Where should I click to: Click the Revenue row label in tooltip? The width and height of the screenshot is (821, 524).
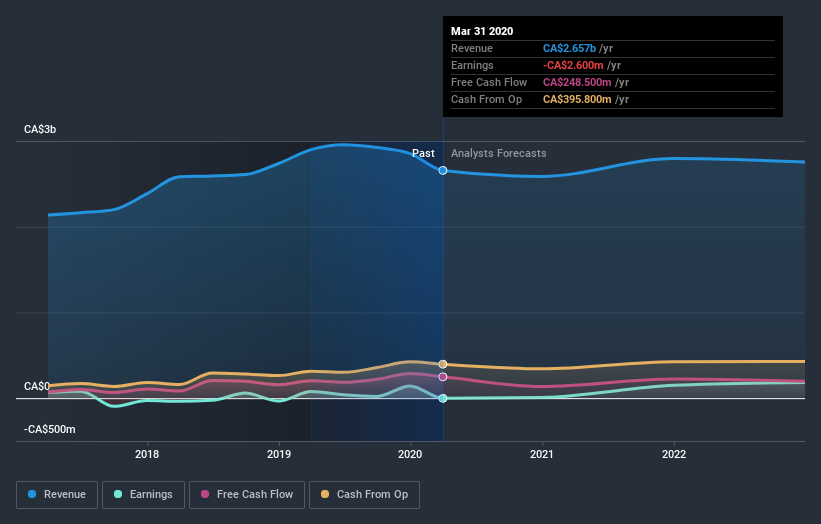pyautogui.click(x=472, y=48)
